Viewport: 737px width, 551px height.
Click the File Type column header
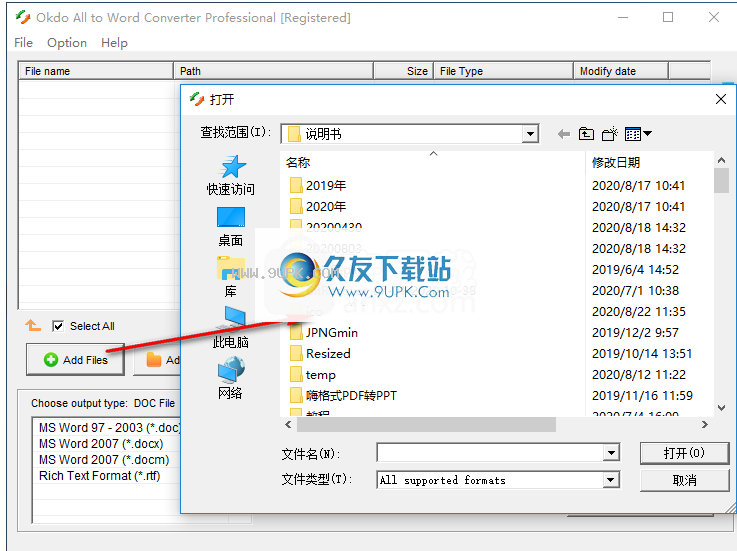click(503, 71)
